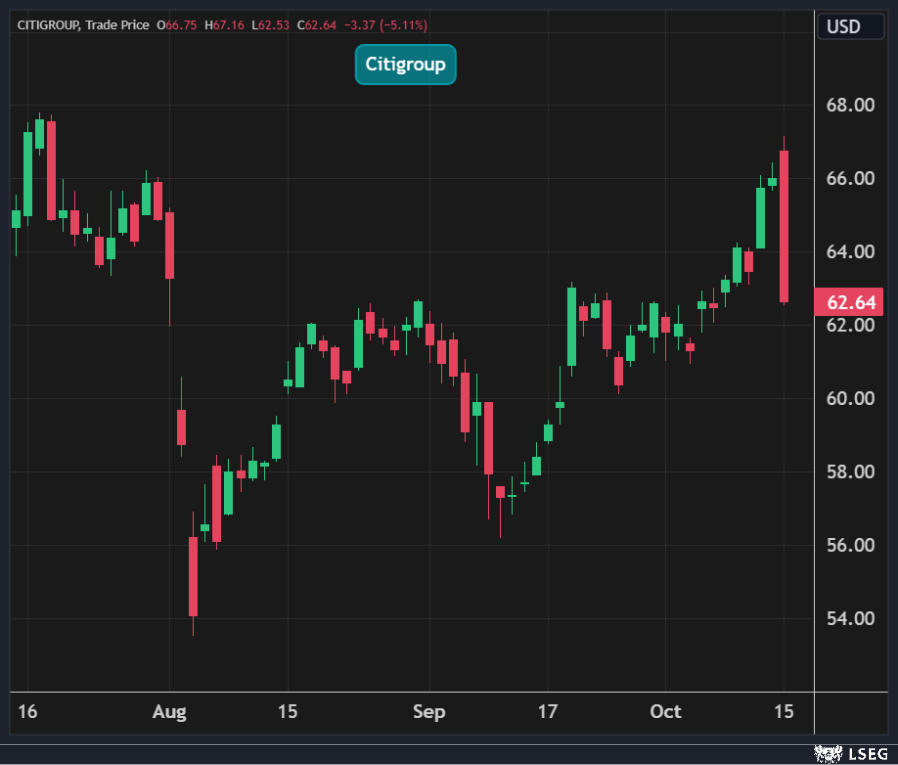Click 66.00 on the price axis
The height and width of the screenshot is (765, 898).
coord(850,178)
